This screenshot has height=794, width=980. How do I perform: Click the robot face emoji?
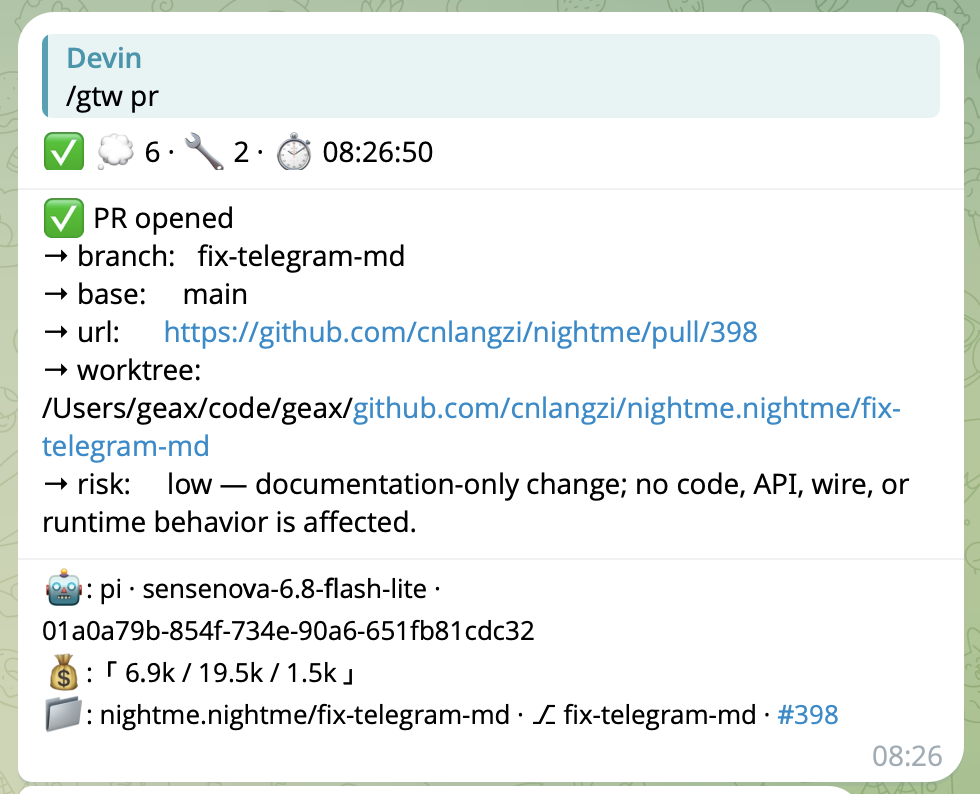[x=64, y=589]
